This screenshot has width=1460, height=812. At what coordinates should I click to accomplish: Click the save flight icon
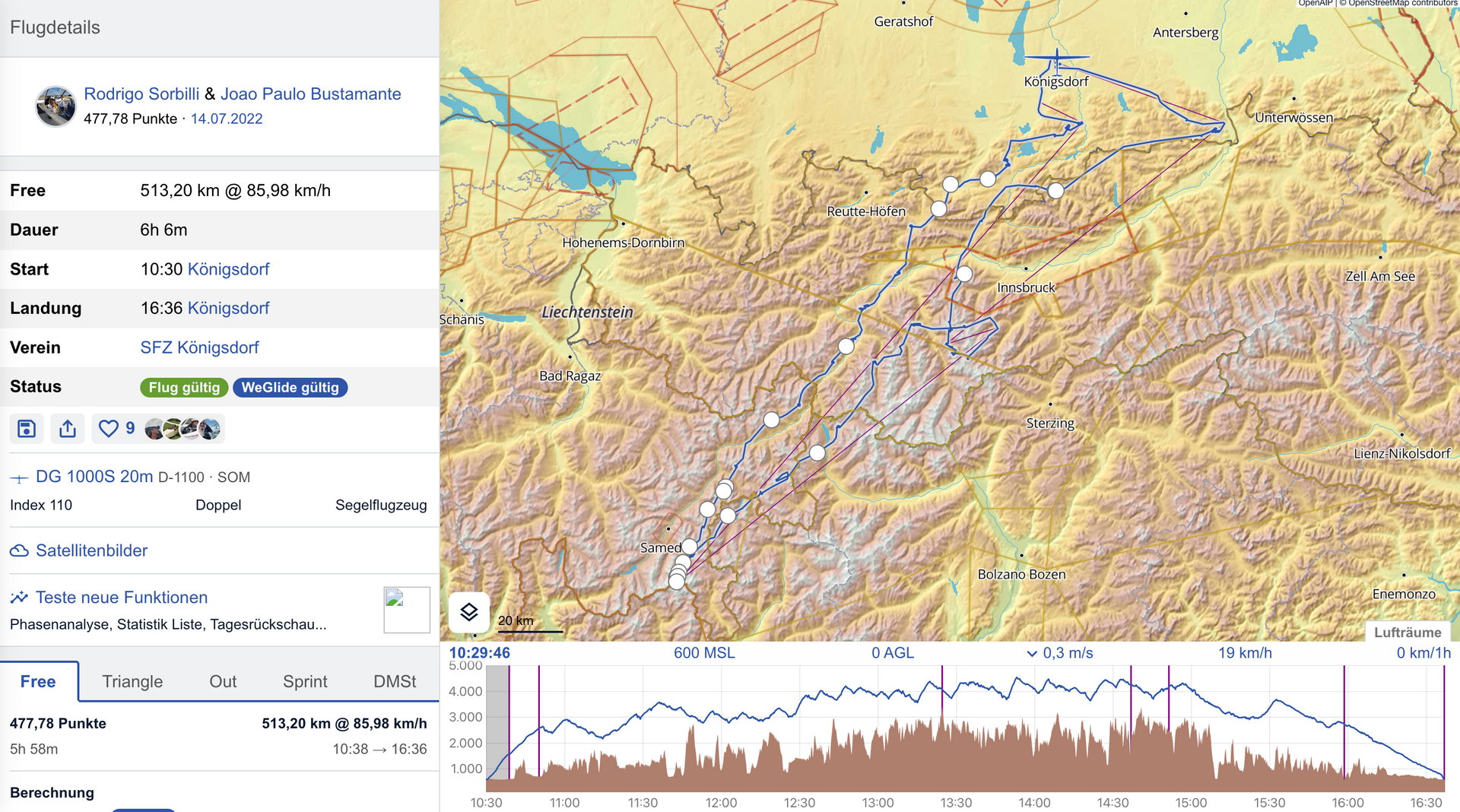click(27, 429)
